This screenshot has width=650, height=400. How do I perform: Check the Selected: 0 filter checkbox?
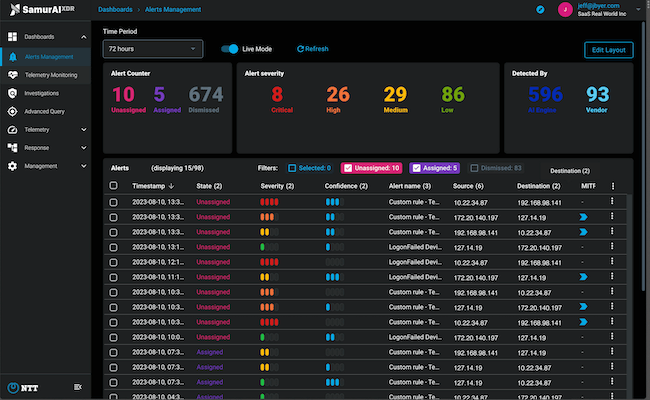point(292,168)
